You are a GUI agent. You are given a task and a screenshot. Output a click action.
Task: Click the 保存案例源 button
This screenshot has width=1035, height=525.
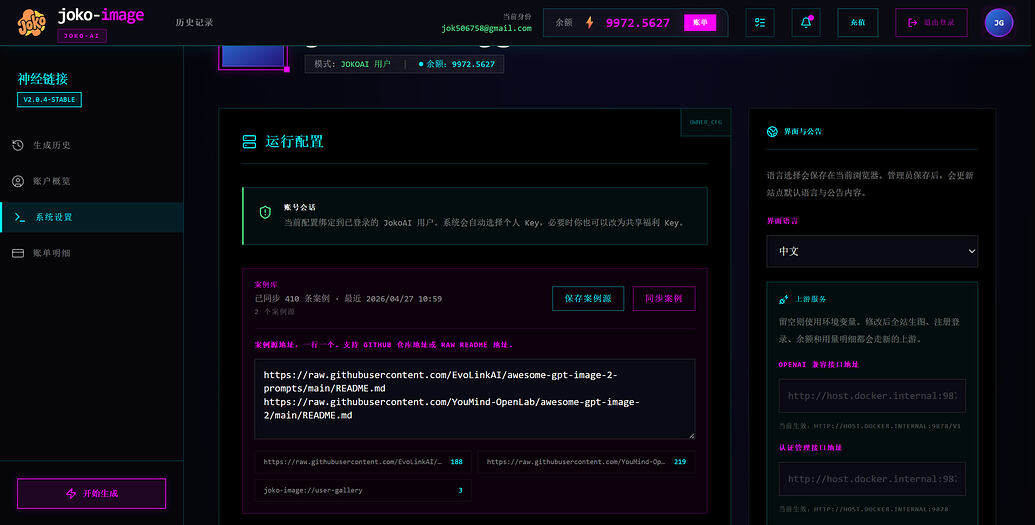pos(587,298)
